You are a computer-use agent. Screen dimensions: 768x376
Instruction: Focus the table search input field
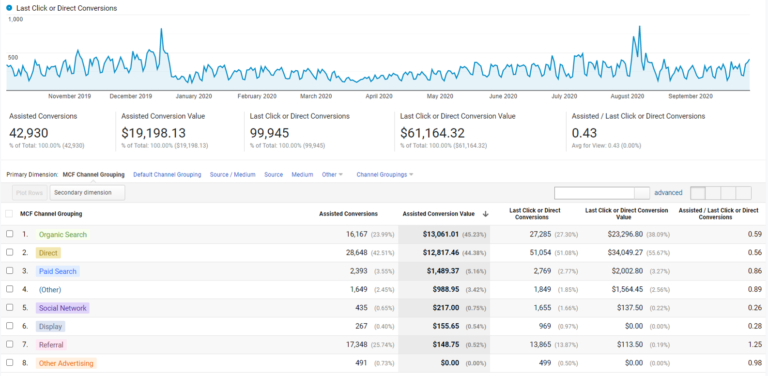pyautogui.click(x=595, y=193)
